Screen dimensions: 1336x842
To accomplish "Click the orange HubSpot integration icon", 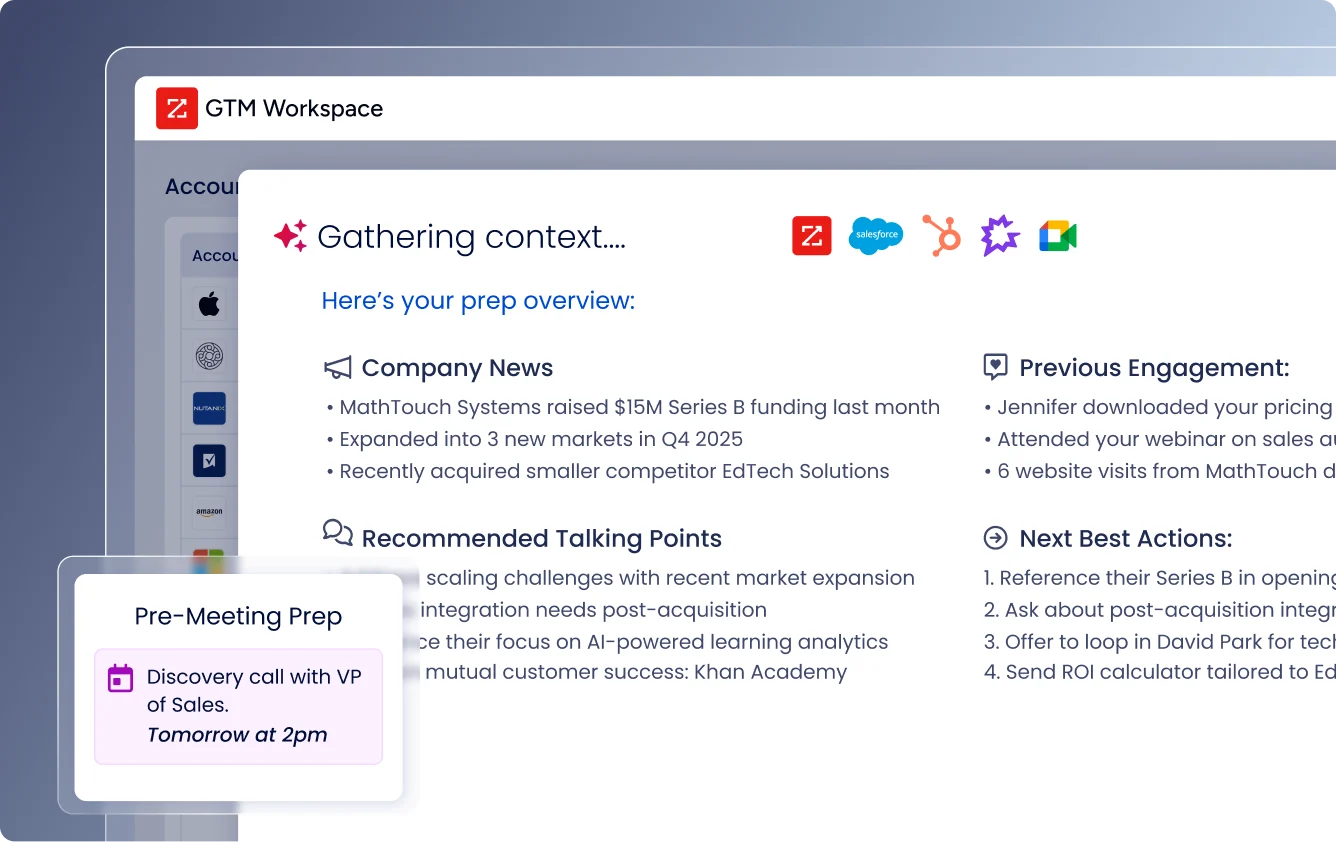I will point(940,236).
